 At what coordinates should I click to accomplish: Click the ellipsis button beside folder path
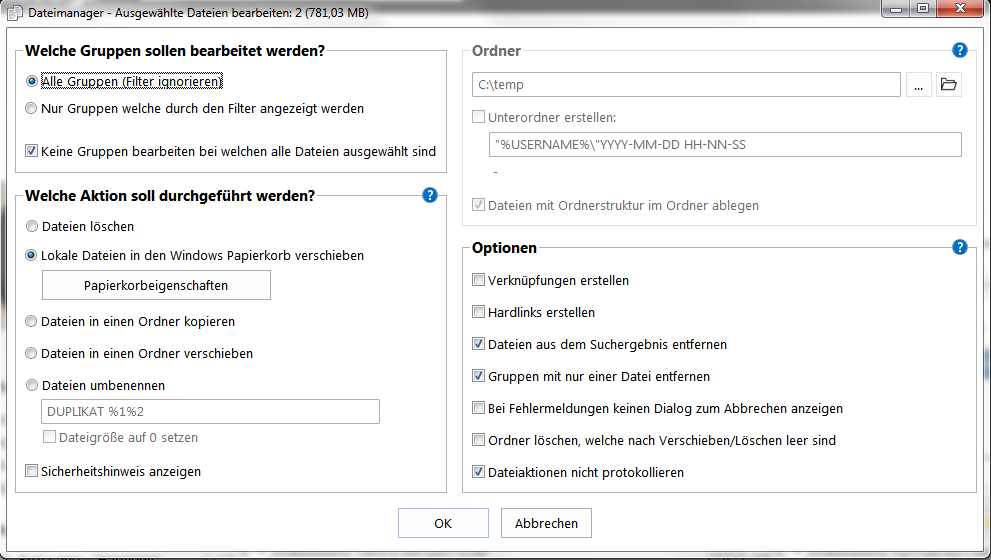919,85
